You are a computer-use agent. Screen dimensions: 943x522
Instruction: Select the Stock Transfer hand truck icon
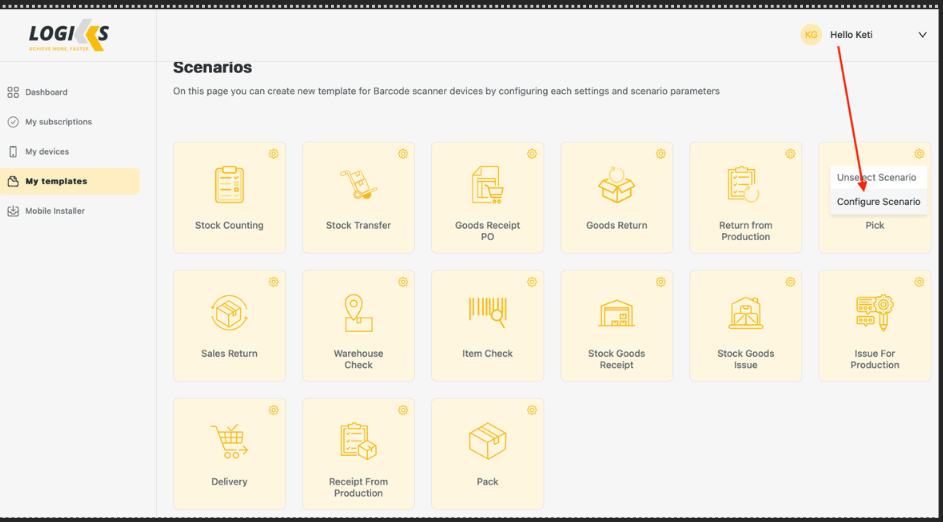point(358,185)
